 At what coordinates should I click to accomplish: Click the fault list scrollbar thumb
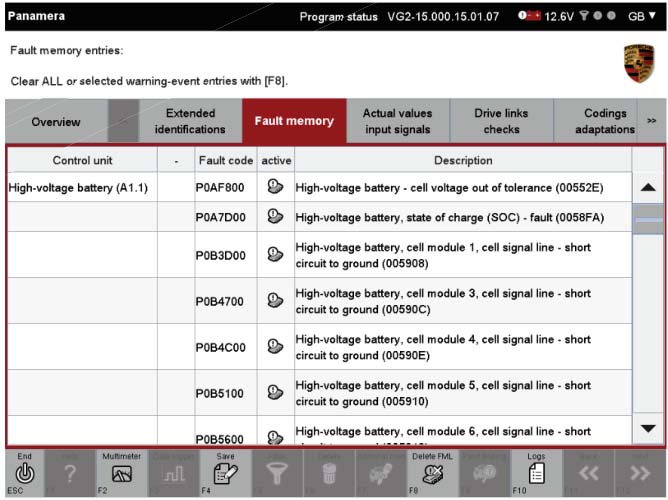tap(648, 219)
